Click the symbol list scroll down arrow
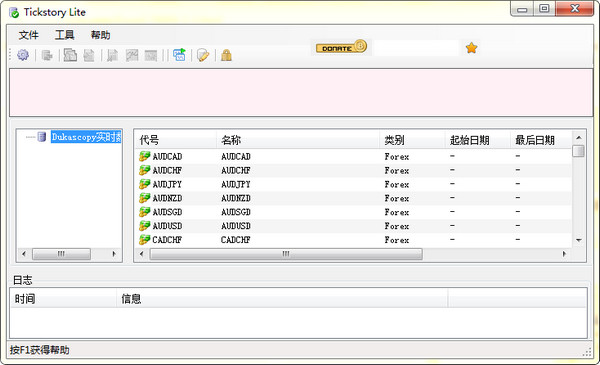The image size is (600, 365). [x=579, y=240]
